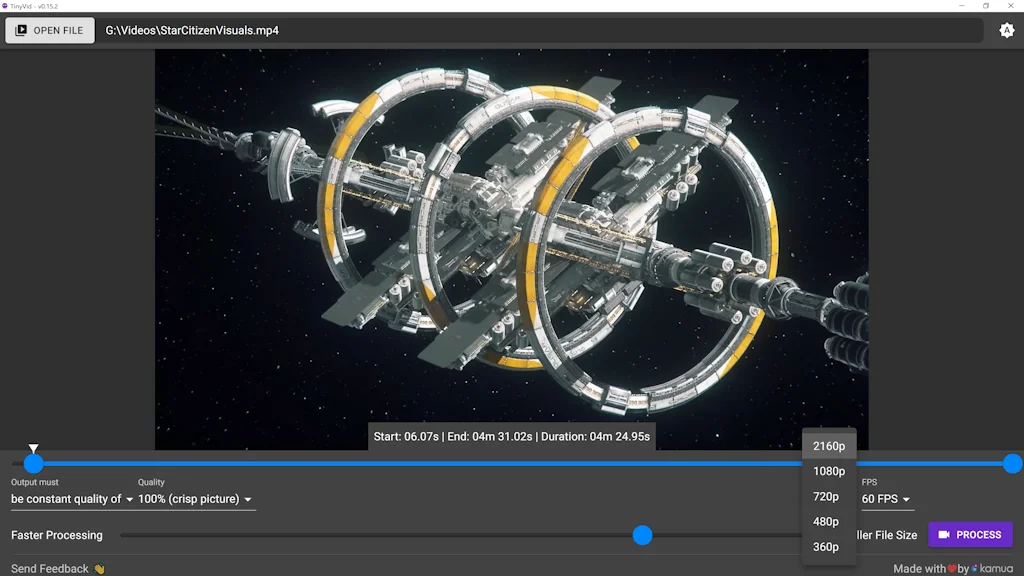Click the heart icon in the Made with text
Viewport: 1024px width, 576px height.
coord(951,568)
